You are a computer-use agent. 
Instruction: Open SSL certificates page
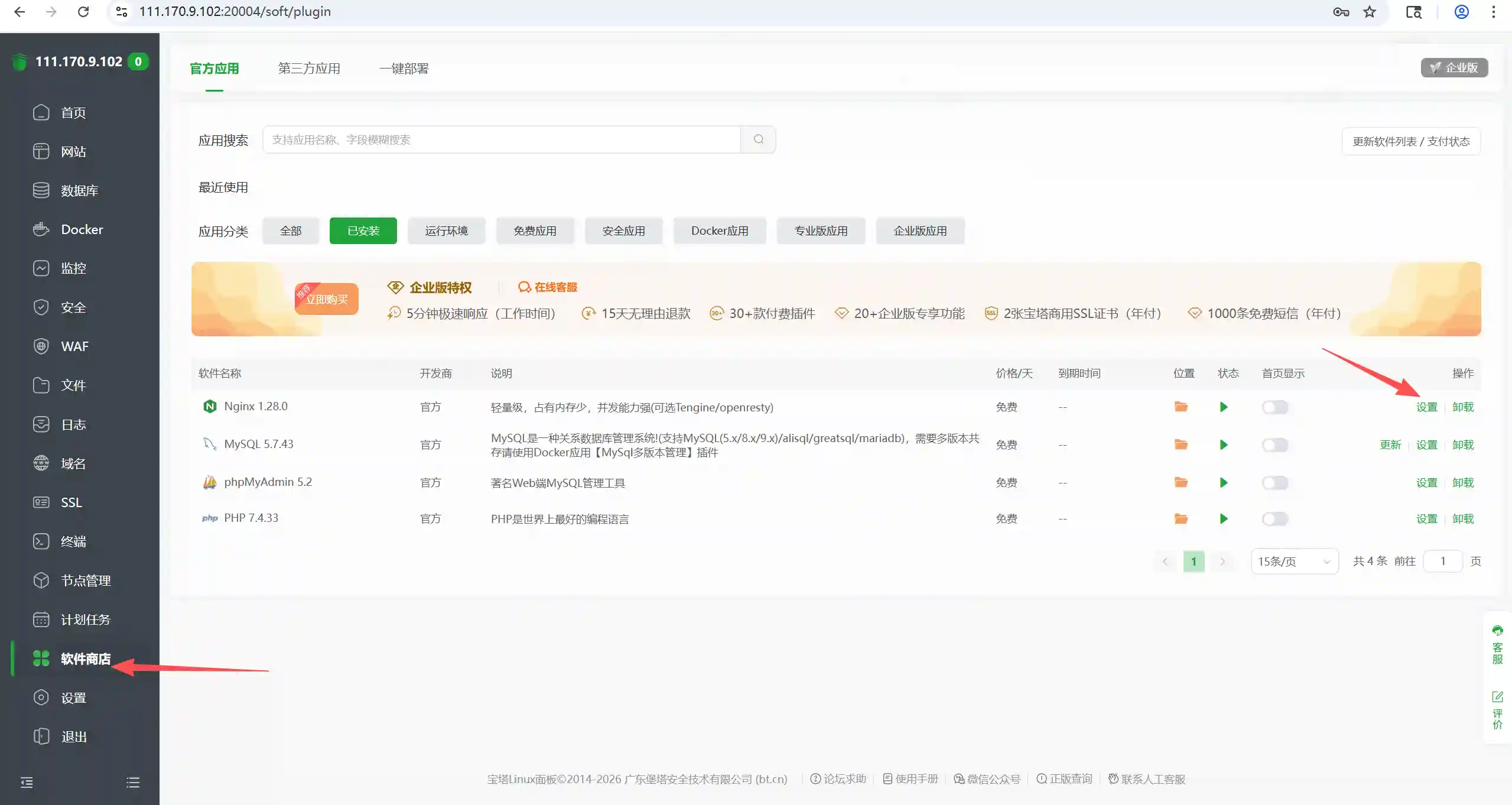[71, 502]
